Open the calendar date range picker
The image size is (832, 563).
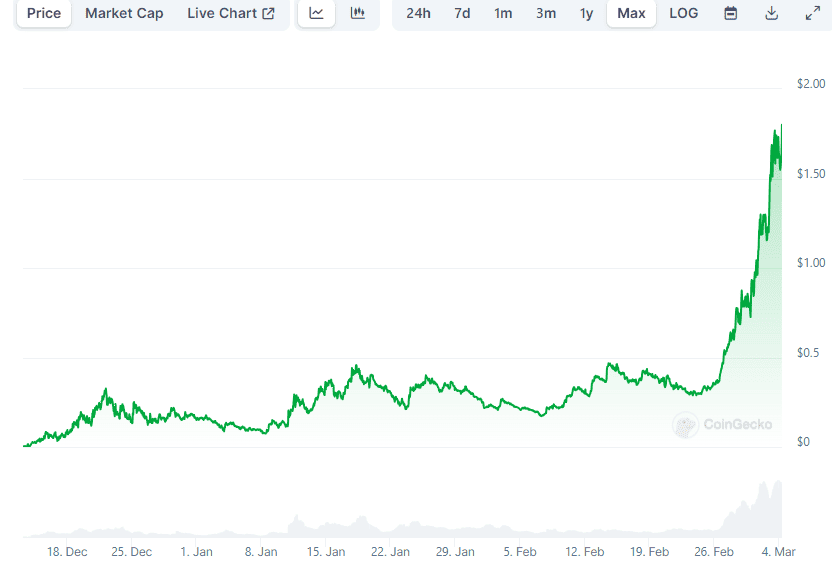731,13
